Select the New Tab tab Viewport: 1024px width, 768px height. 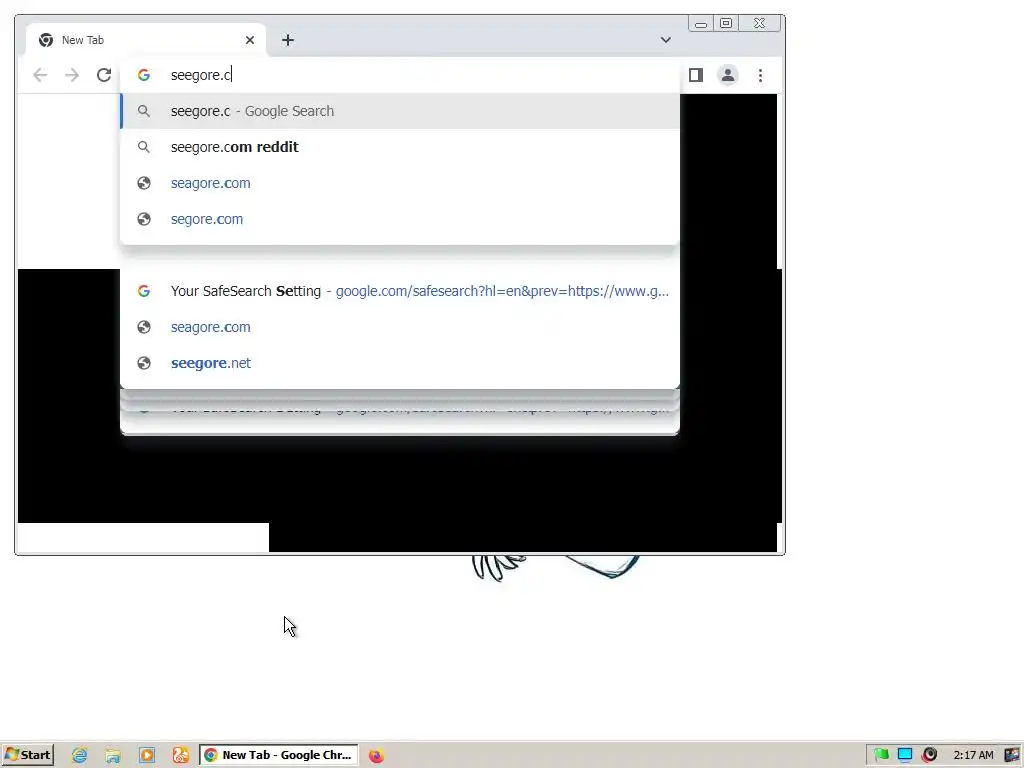click(x=146, y=40)
